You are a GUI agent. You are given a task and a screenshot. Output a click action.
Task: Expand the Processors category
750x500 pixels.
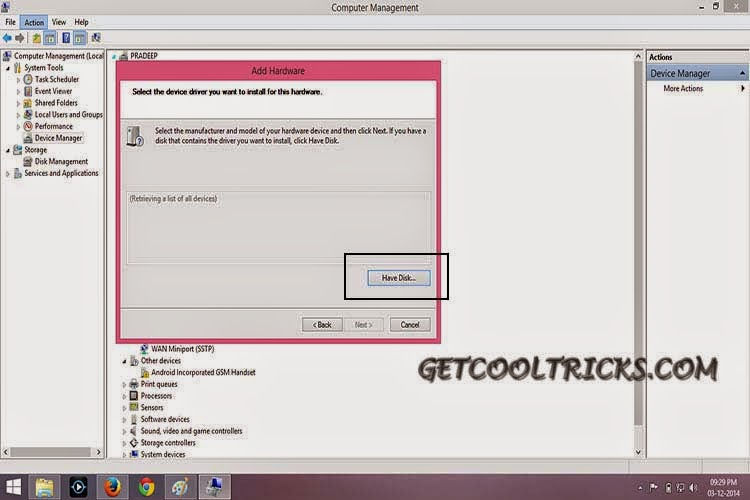[124, 396]
